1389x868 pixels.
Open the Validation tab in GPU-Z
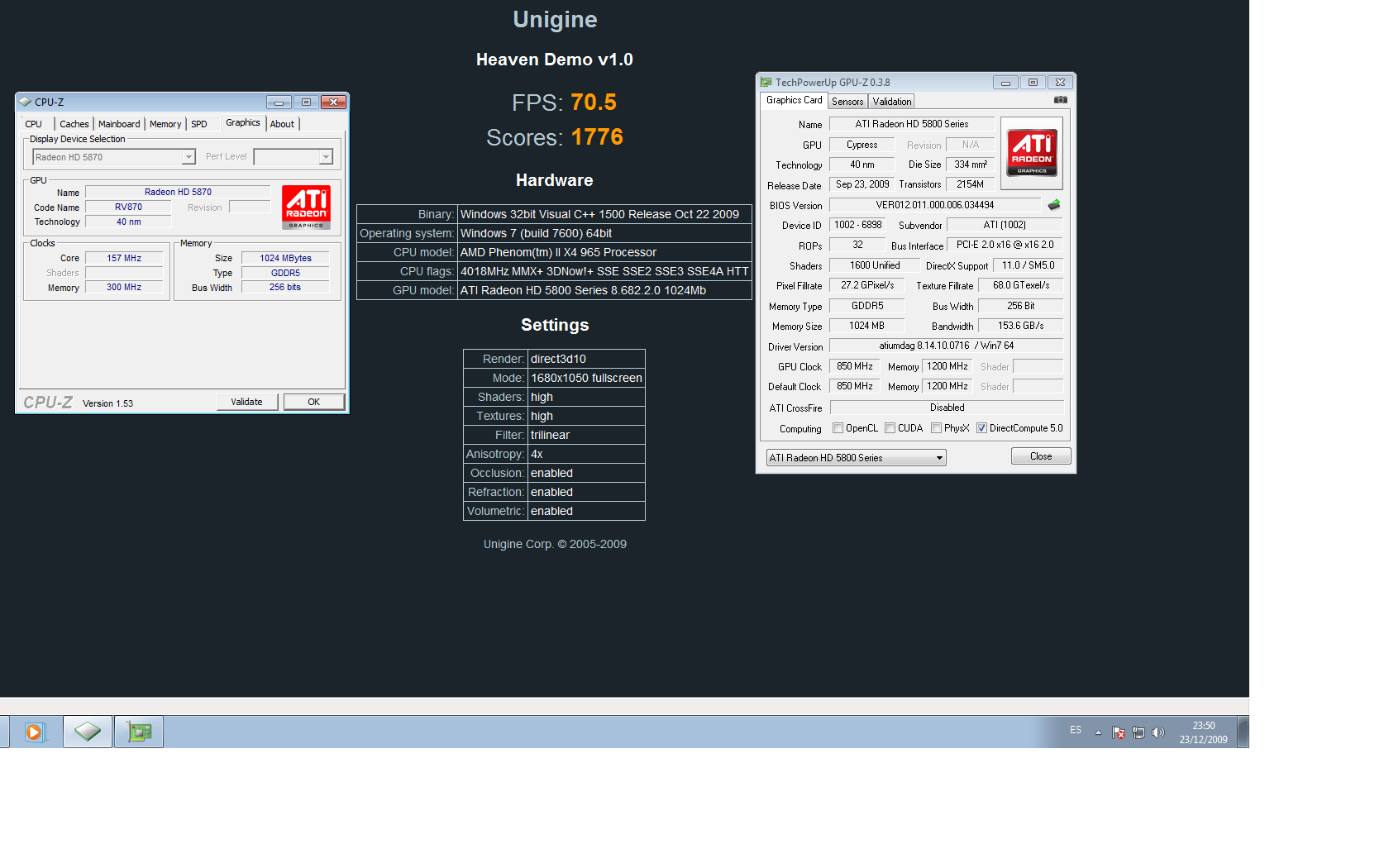coord(892,102)
